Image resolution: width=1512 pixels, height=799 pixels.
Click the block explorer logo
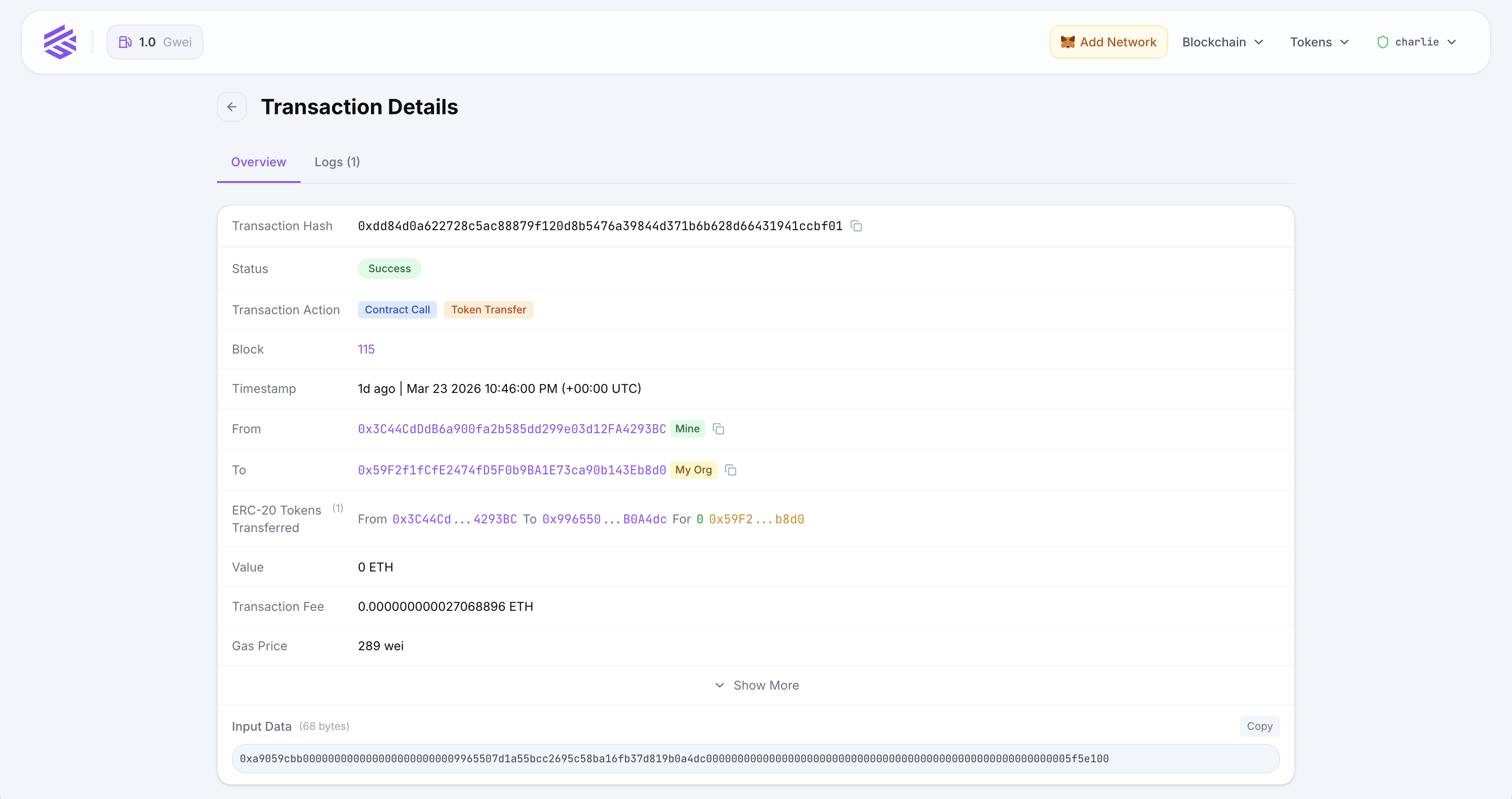(x=60, y=42)
